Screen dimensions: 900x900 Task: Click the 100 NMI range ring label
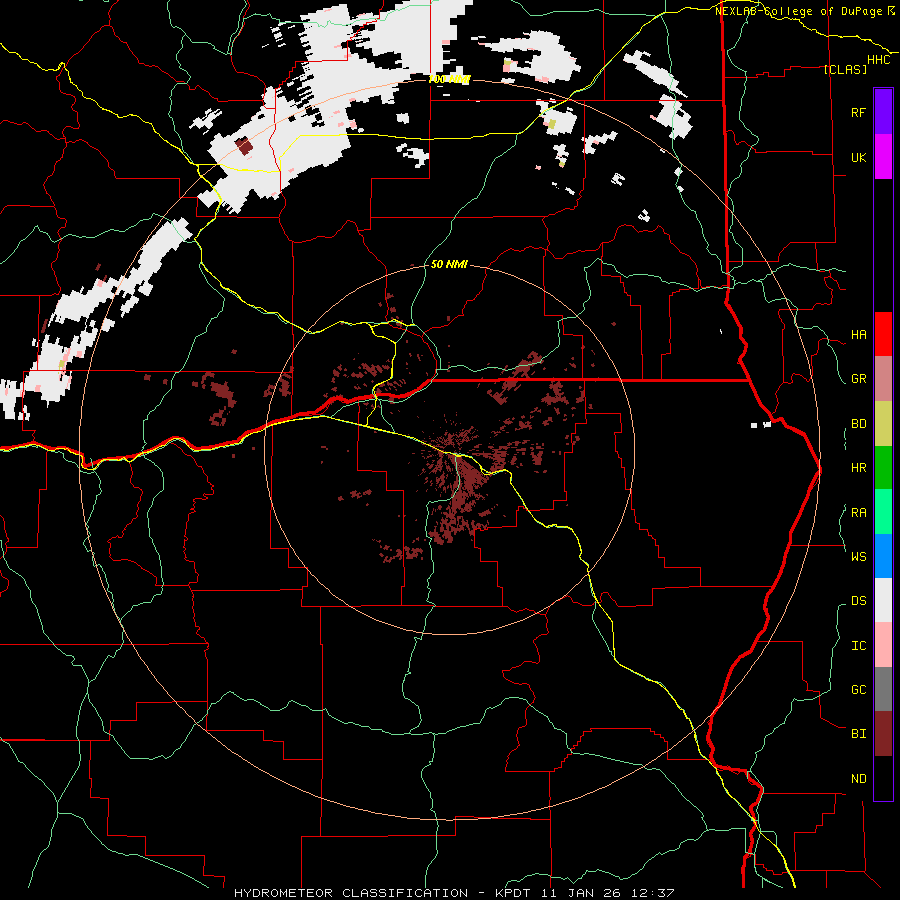(x=449, y=79)
